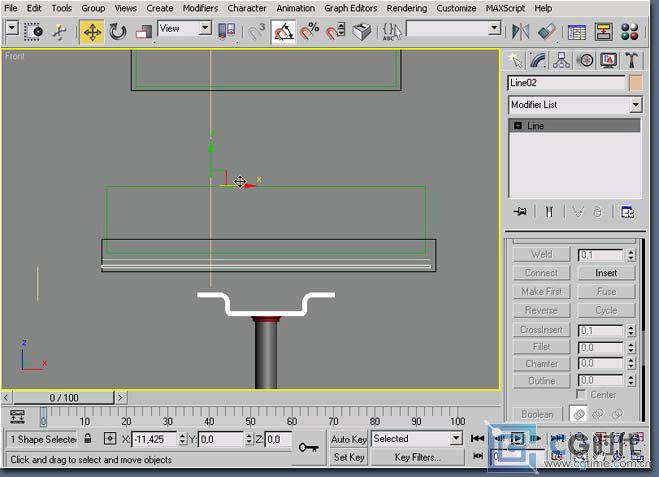Click the Select and Manipulate icon

click(x=59, y=32)
